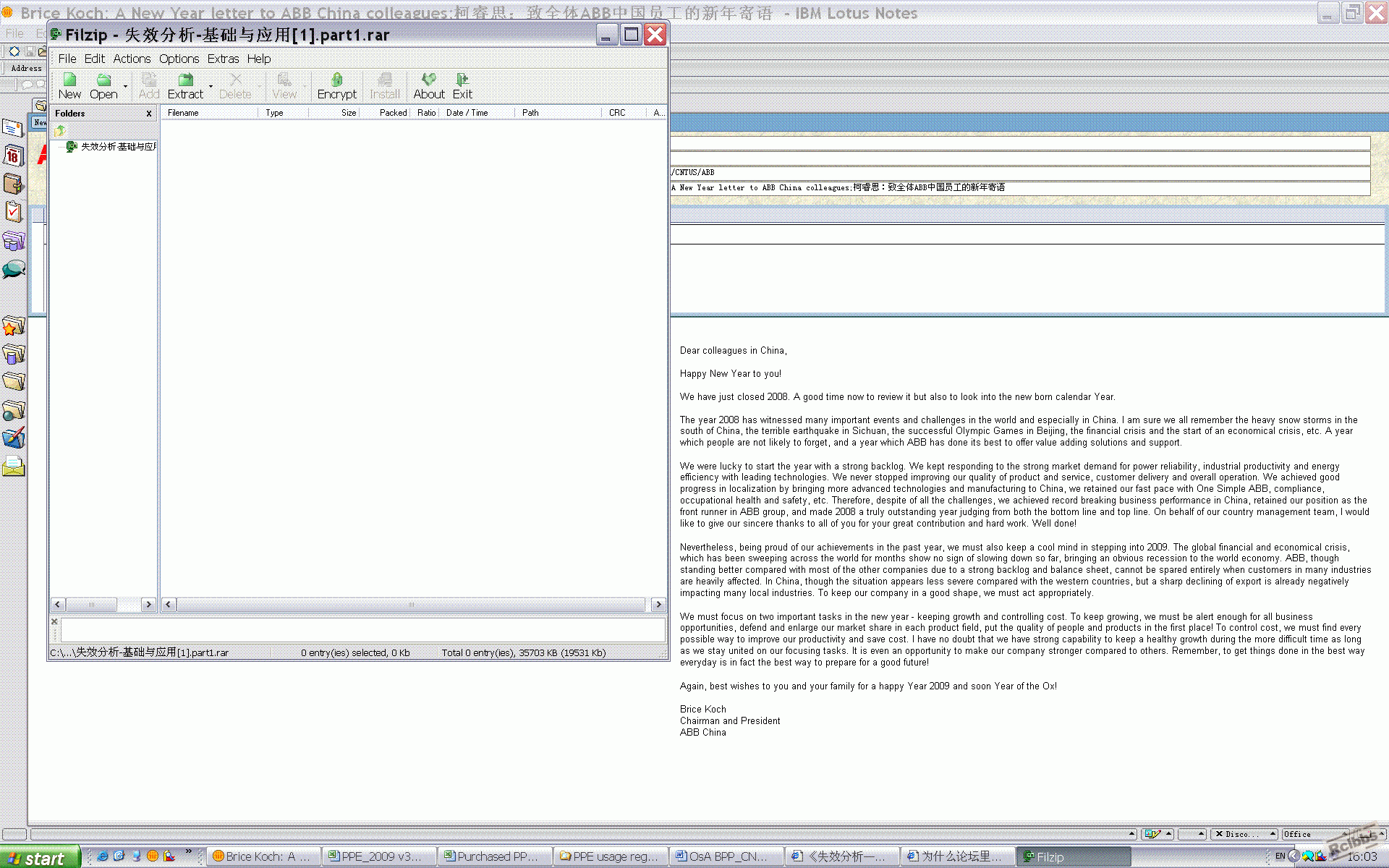Sort the file list by Ratio column
The width and height of the screenshot is (1389, 868).
click(425, 113)
